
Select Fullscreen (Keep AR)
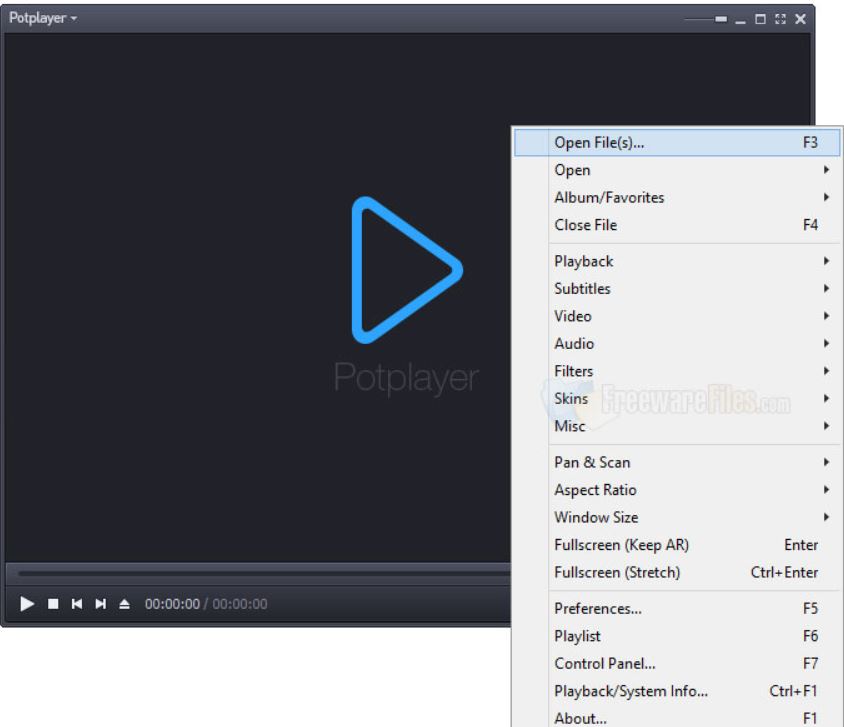(x=677, y=545)
